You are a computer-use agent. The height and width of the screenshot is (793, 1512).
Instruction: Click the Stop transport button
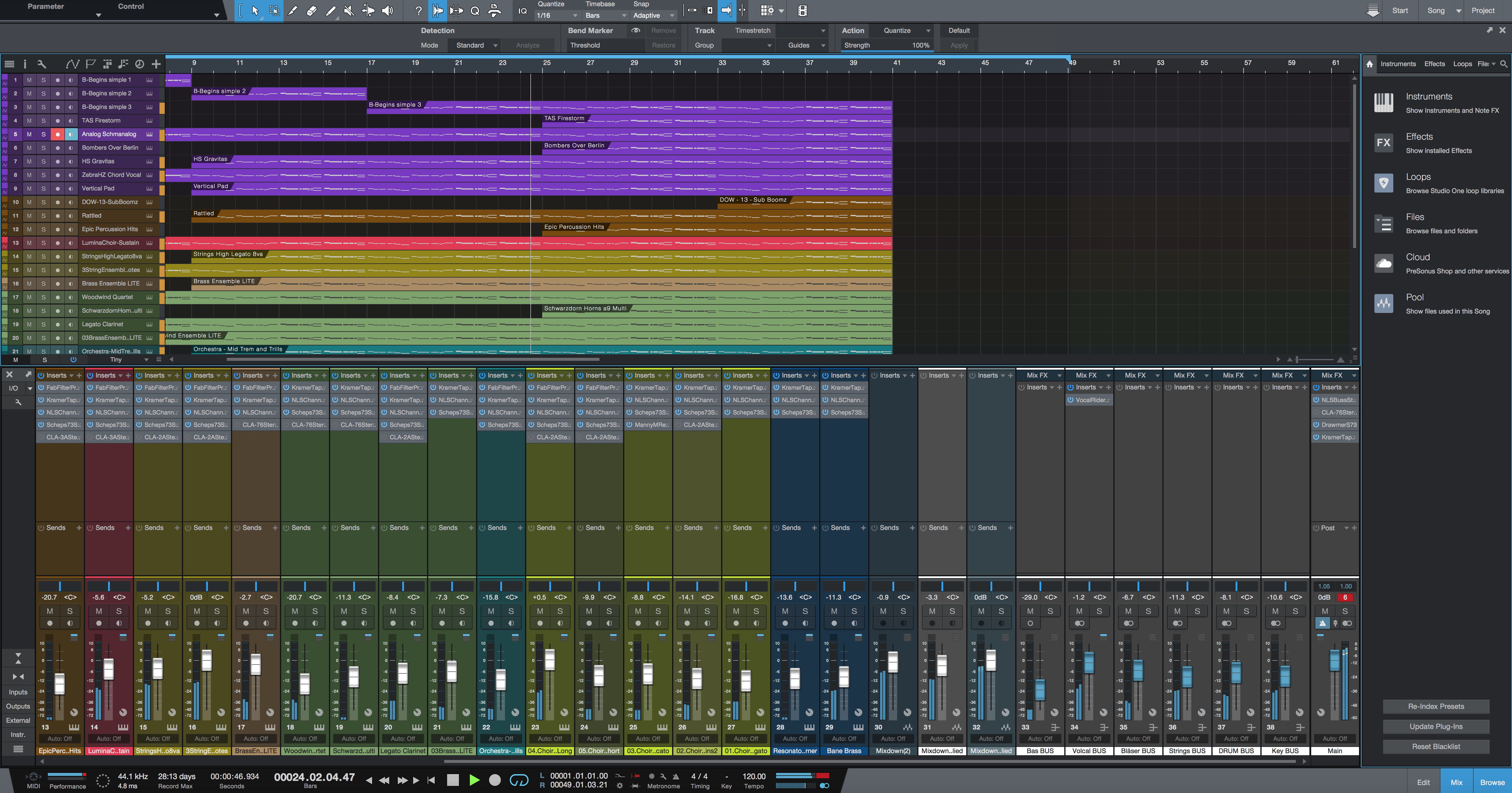pos(452,780)
